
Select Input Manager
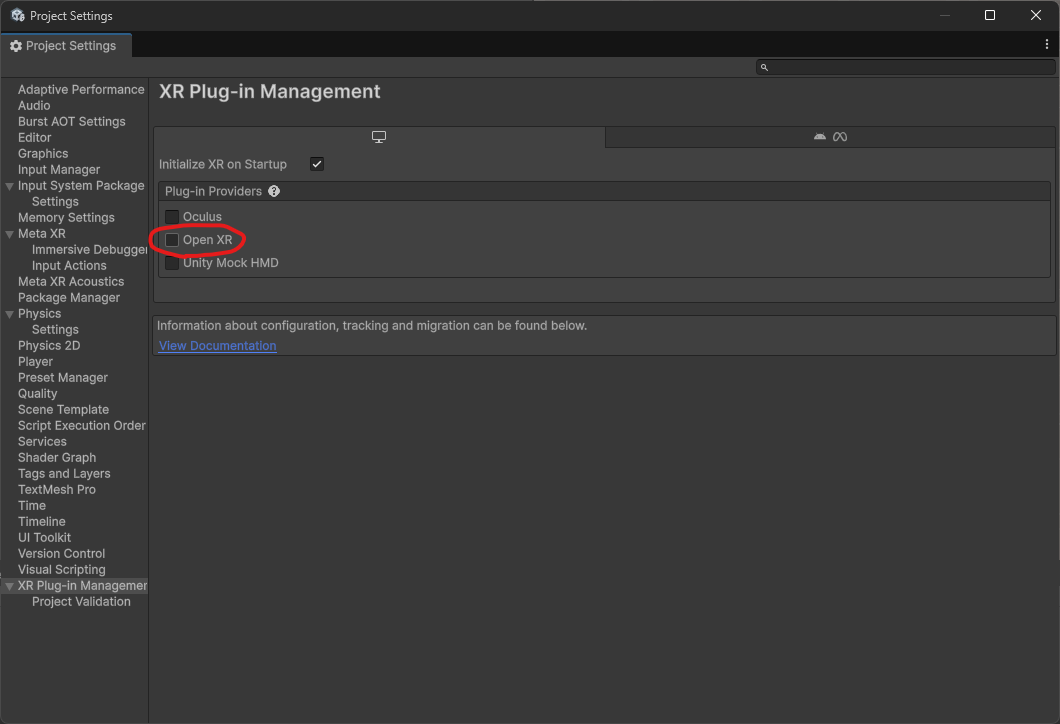tap(59, 170)
